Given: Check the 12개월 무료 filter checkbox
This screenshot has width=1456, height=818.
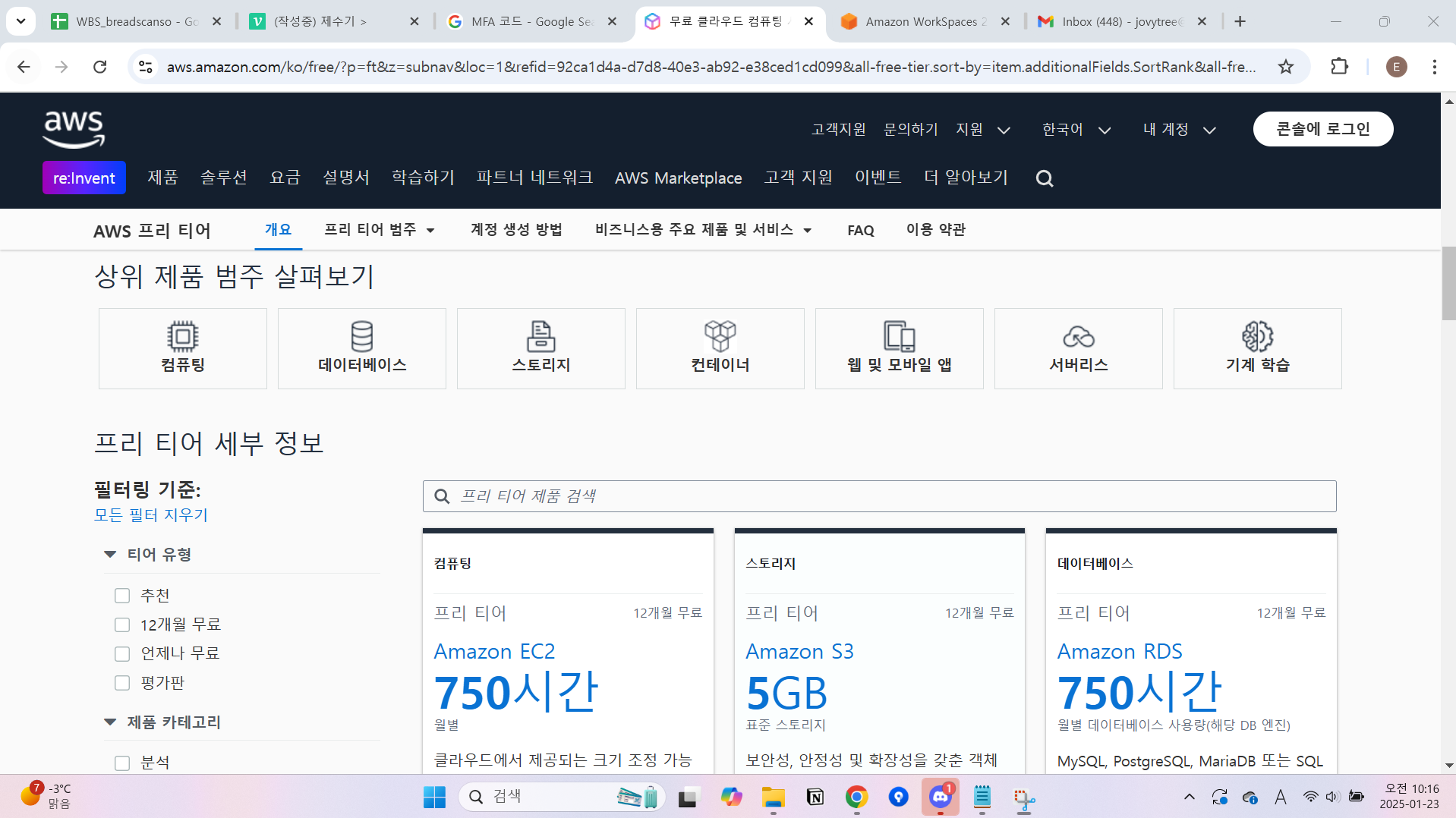Looking at the screenshot, I should (x=122, y=625).
